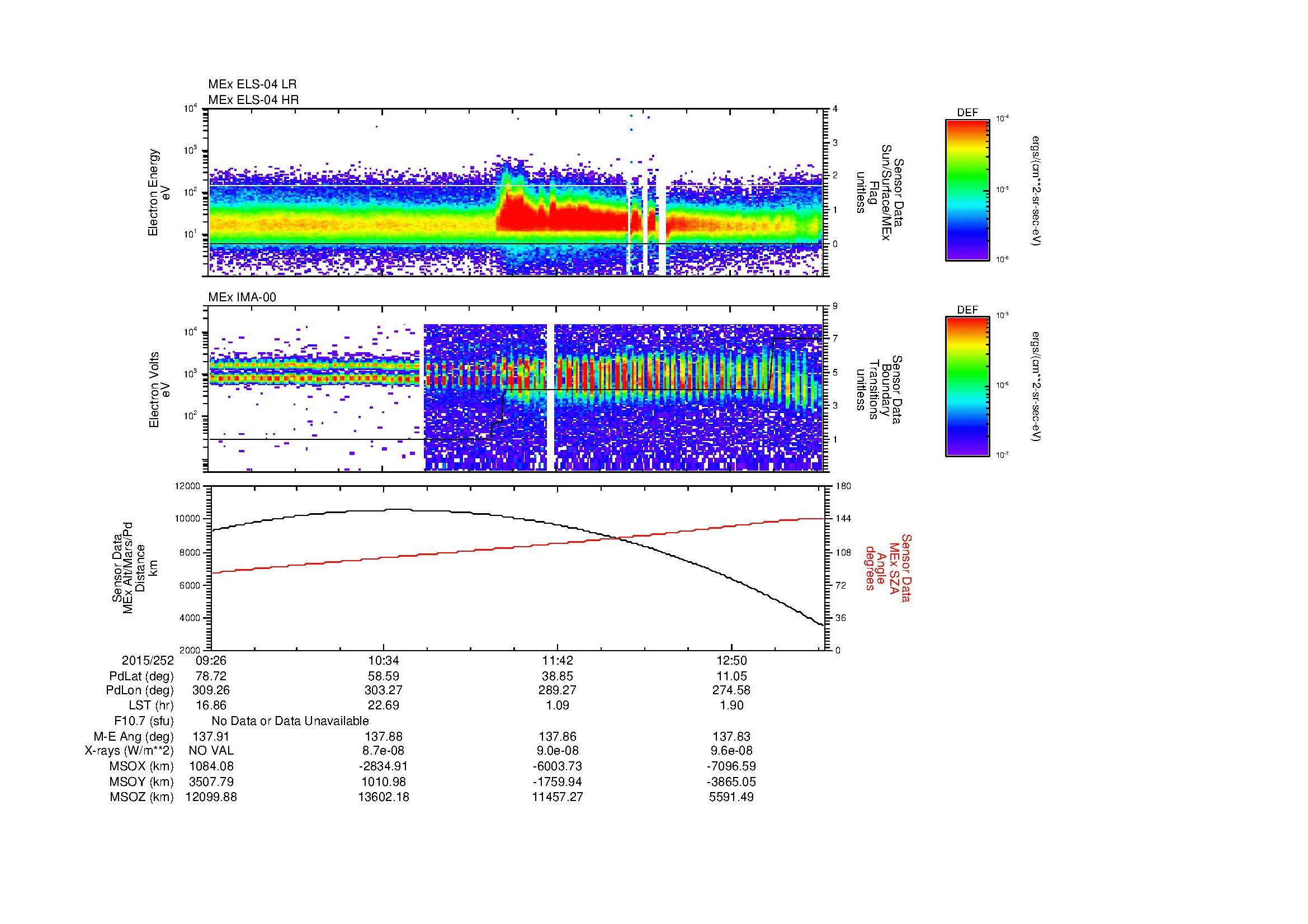This screenshot has width=1308, height=924.
Task: Click the PdLat value '58.59'
Action: (384, 676)
